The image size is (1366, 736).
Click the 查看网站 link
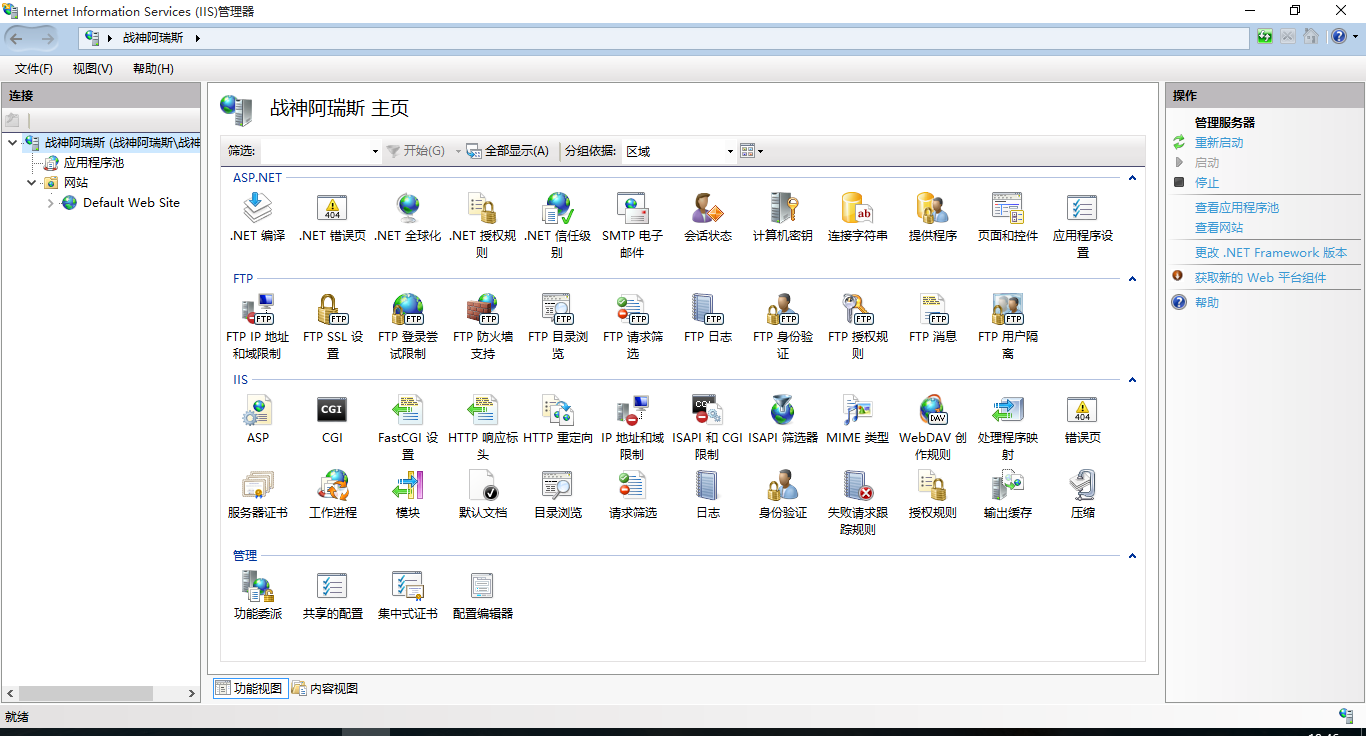click(1219, 228)
